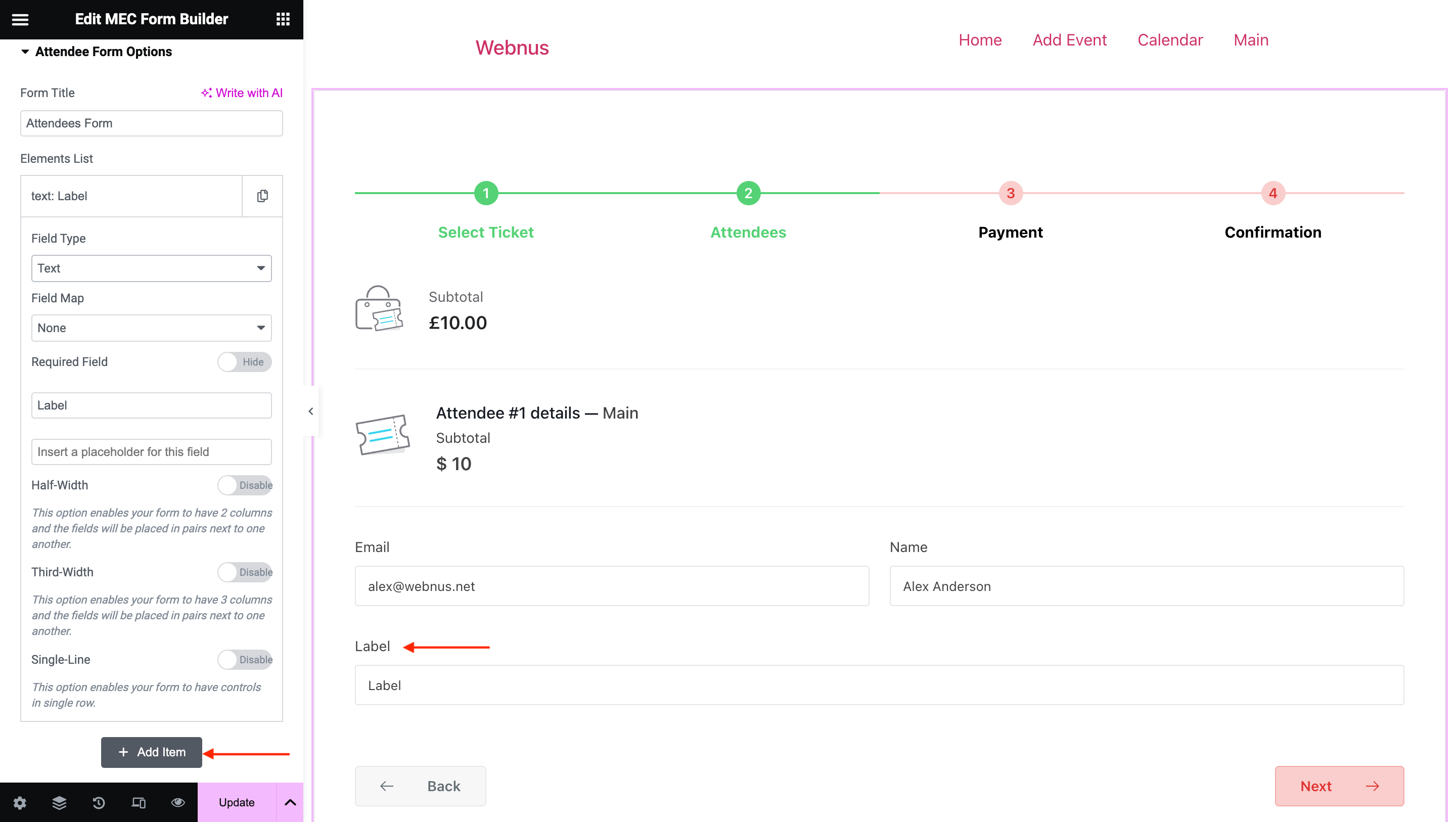Open the Field Map dropdown
The width and height of the screenshot is (1456, 822).
(151, 328)
